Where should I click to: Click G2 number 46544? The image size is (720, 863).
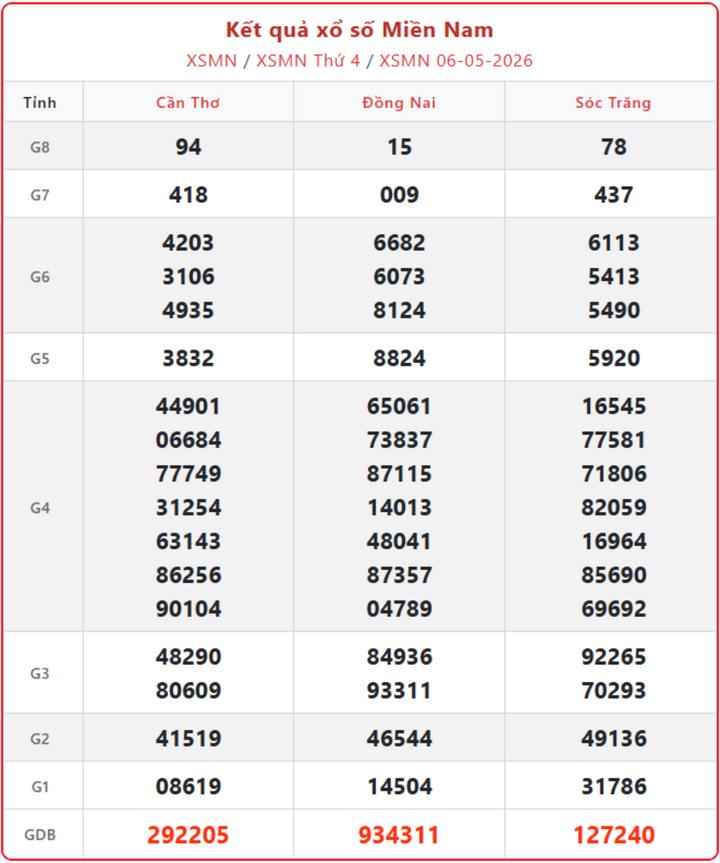pos(399,738)
